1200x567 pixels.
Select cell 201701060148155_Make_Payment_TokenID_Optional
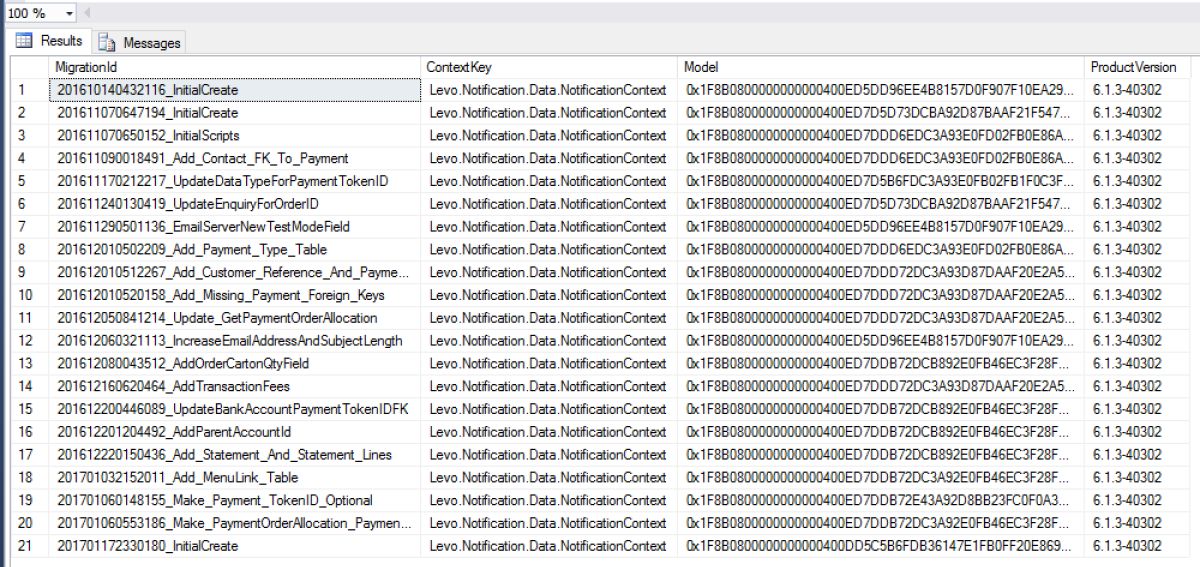pyautogui.click(x=236, y=500)
